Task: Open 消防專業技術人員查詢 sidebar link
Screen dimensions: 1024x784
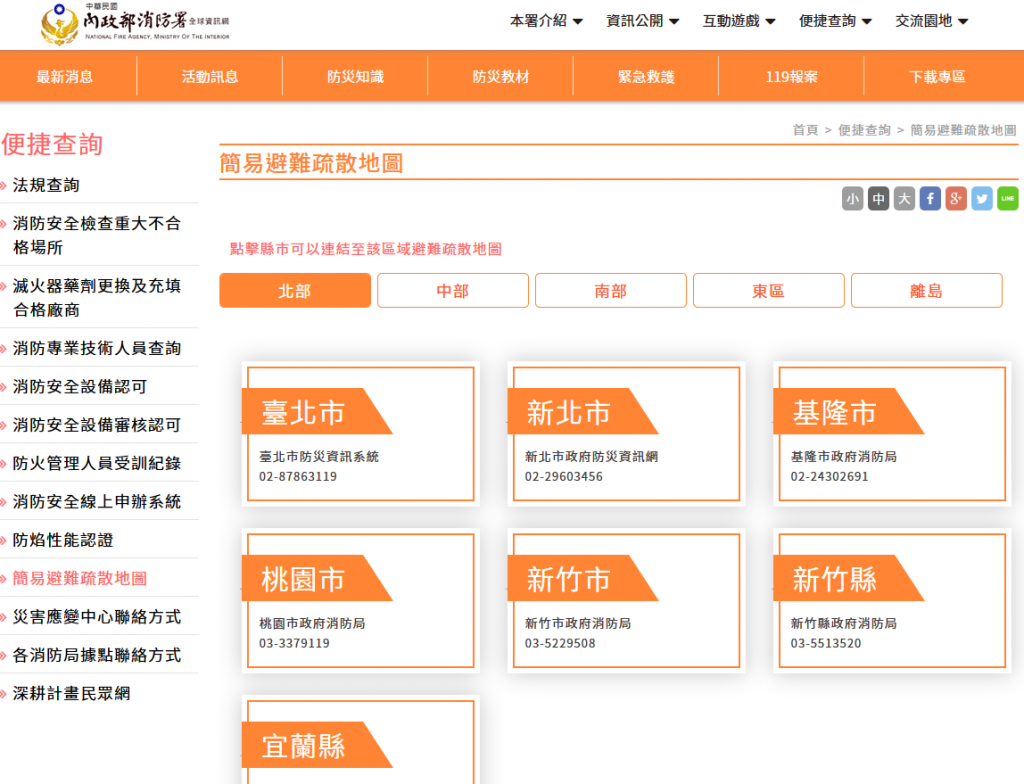Action: coord(97,348)
